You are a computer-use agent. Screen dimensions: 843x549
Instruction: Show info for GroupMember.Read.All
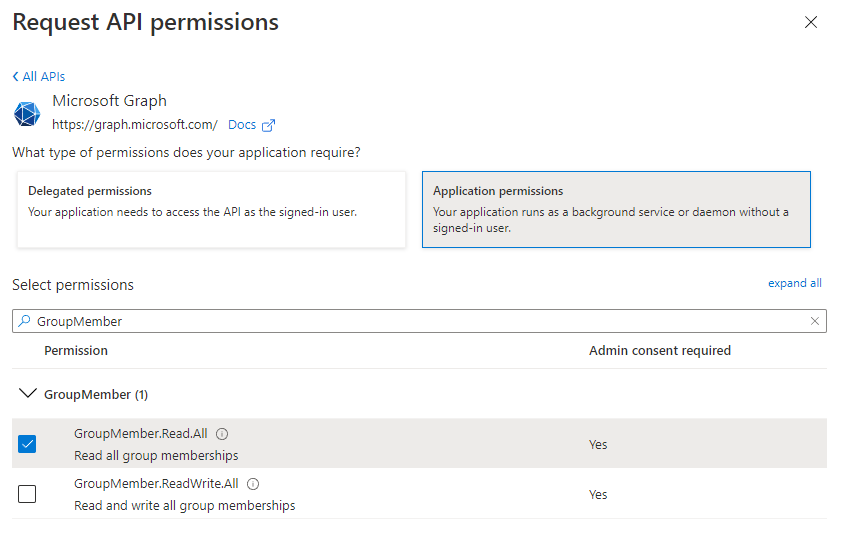pyautogui.click(x=222, y=434)
